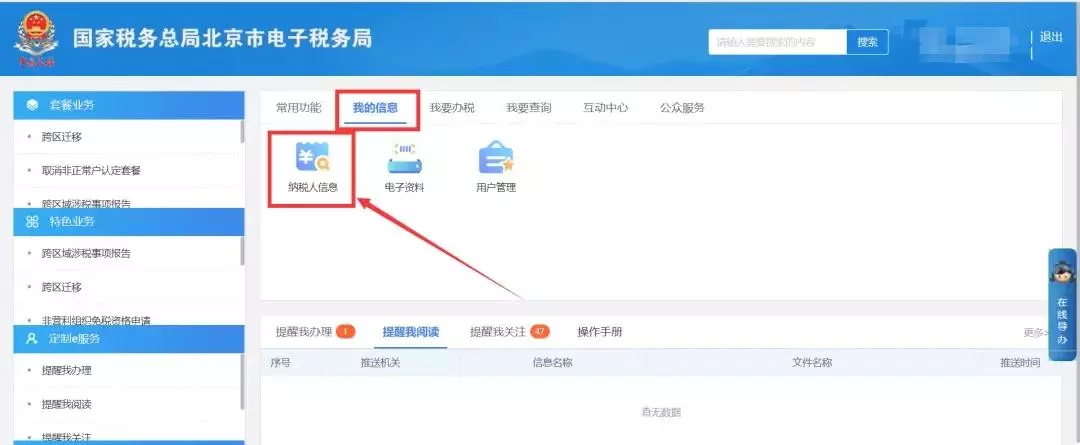Click the 提醒我关注 count badge 47

pos(540,332)
